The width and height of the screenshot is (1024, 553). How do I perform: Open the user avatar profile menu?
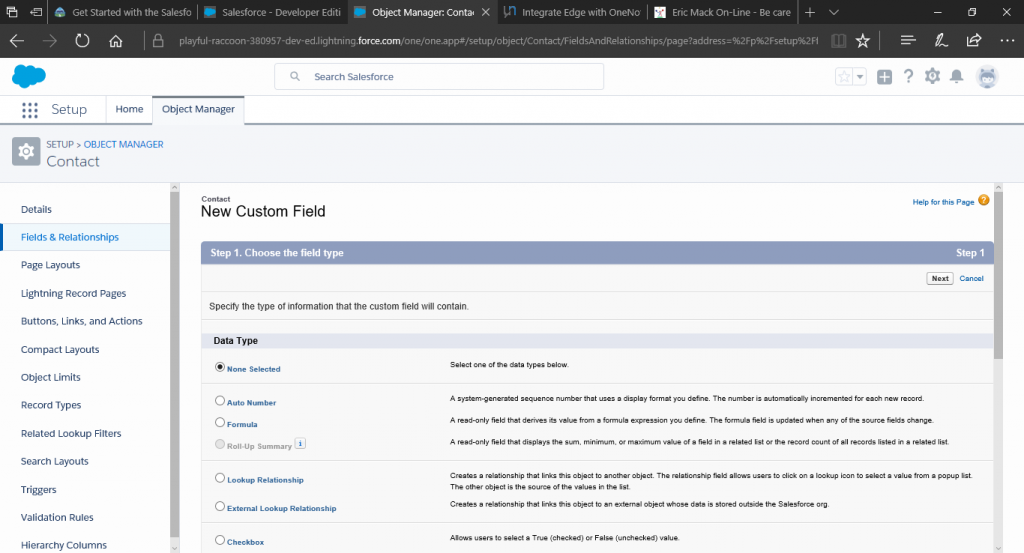(x=987, y=77)
